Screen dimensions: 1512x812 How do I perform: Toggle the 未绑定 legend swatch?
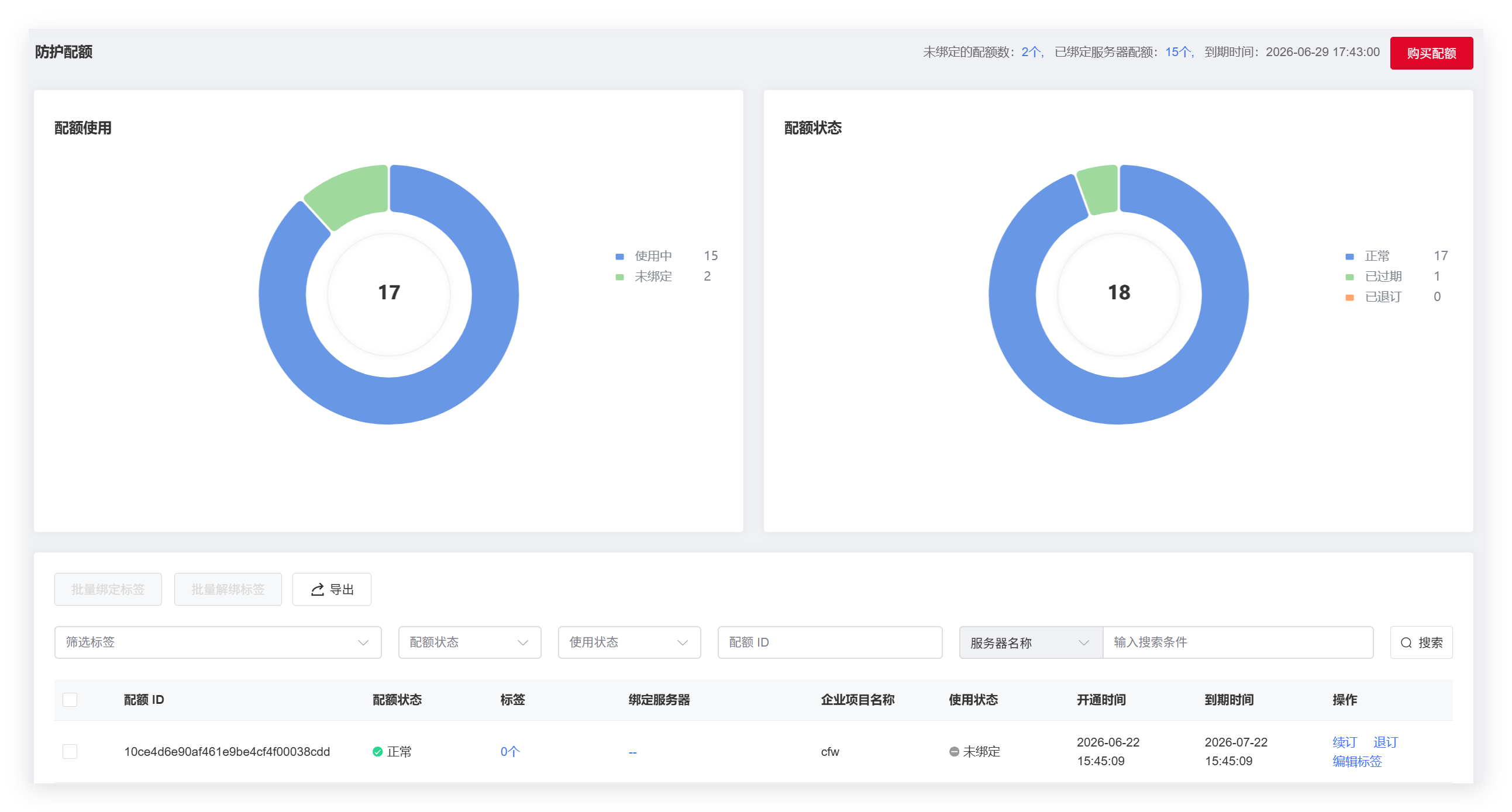(619, 277)
